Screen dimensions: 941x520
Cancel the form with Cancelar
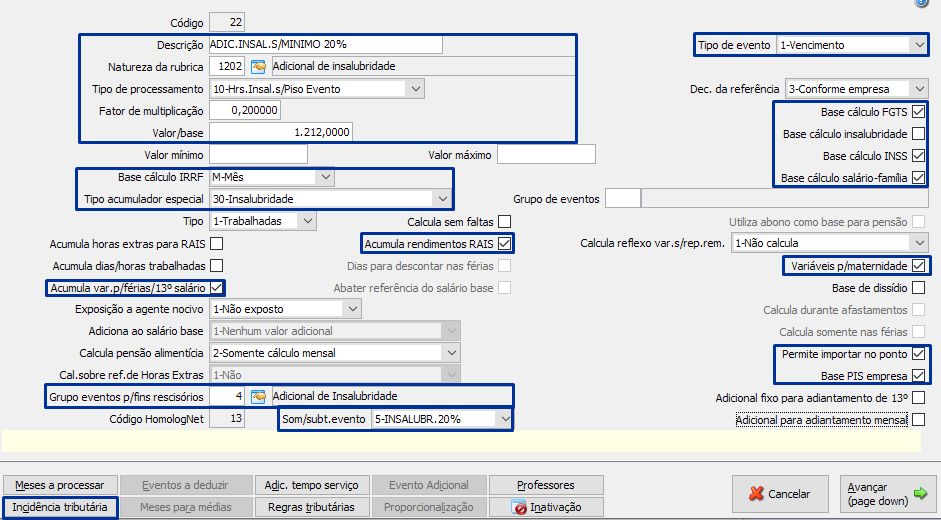[780, 494]
